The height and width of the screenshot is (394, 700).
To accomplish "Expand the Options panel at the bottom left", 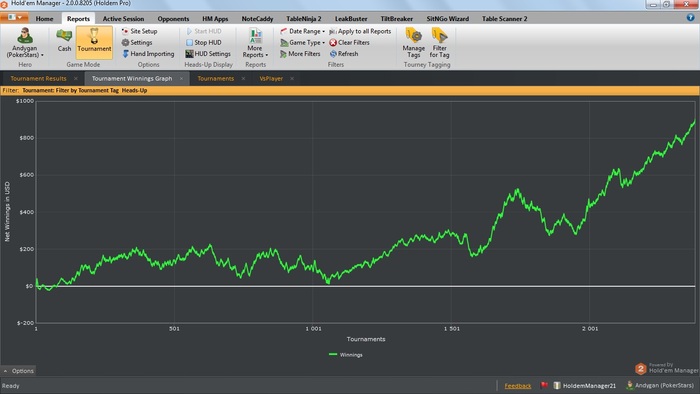I will (x=18, y=371).
